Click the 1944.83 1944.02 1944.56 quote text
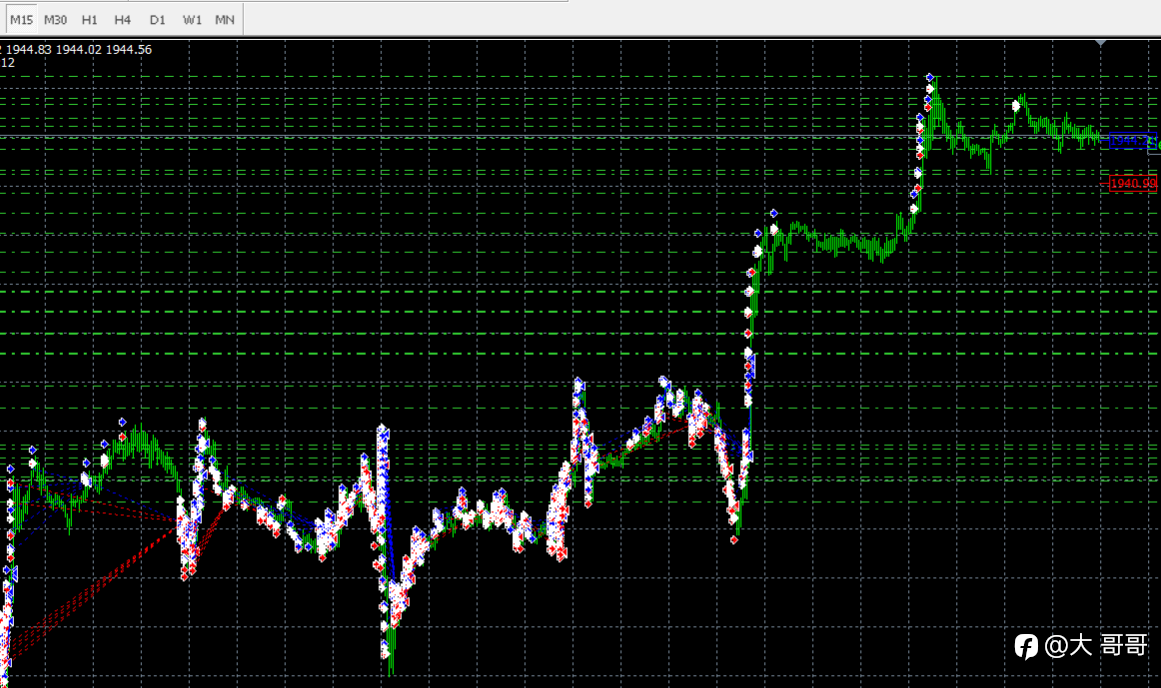1161x688 pixels. [x=79, y=50]
